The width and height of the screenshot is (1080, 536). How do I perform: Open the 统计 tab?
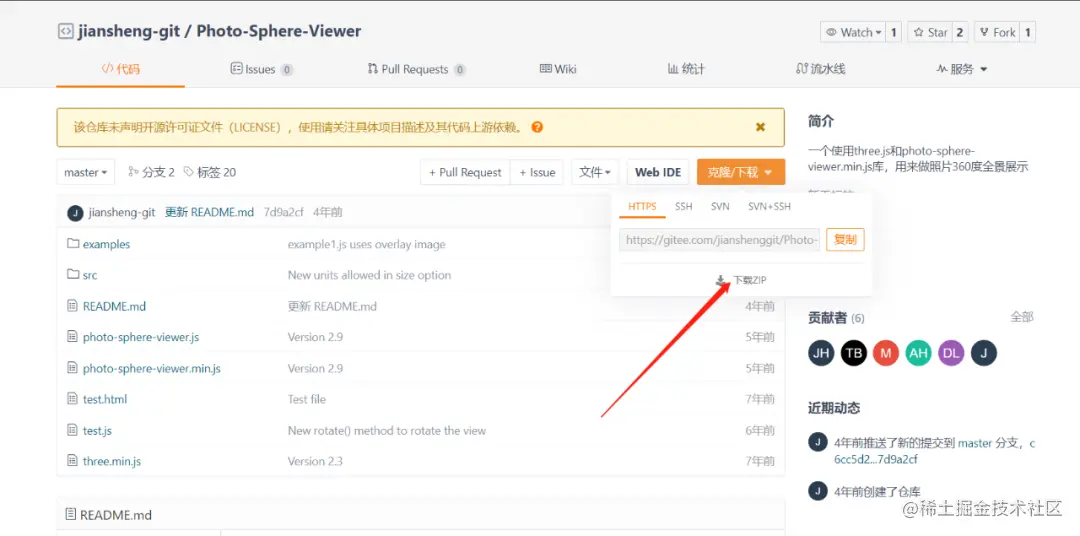pos(686,69)
